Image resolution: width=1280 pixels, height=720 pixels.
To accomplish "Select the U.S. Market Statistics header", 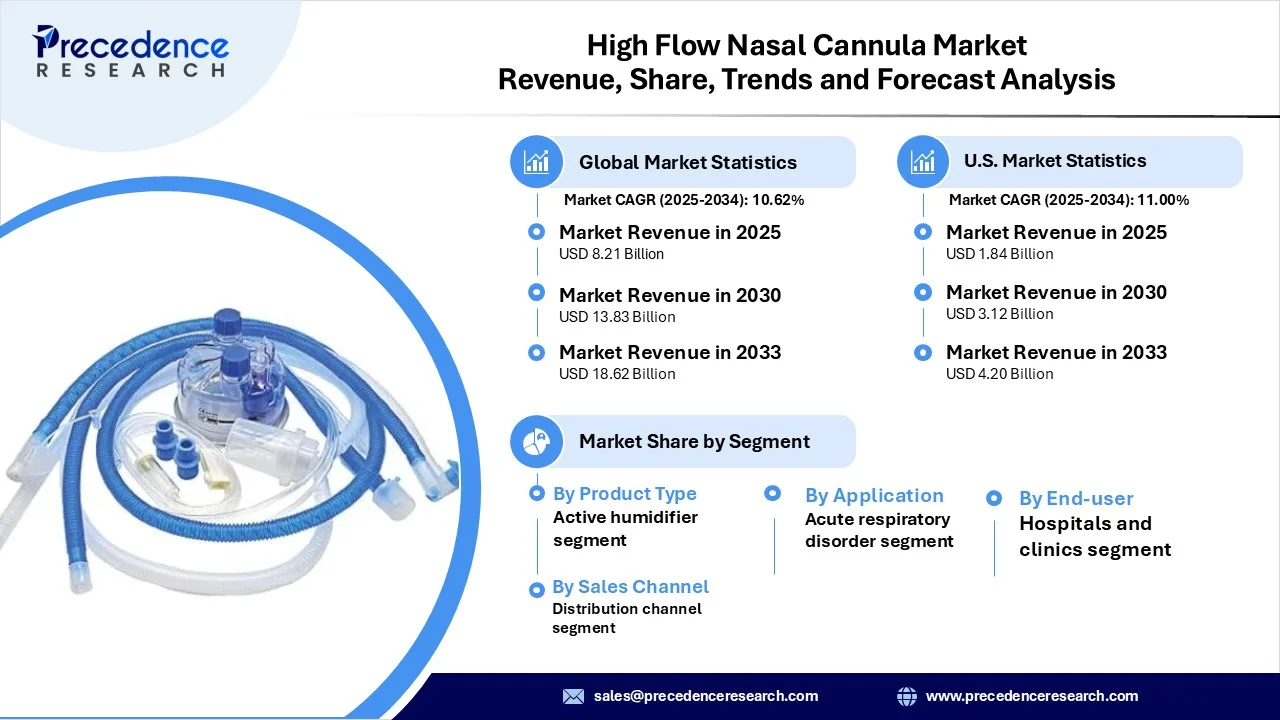I will click(x=1055, y=161).
